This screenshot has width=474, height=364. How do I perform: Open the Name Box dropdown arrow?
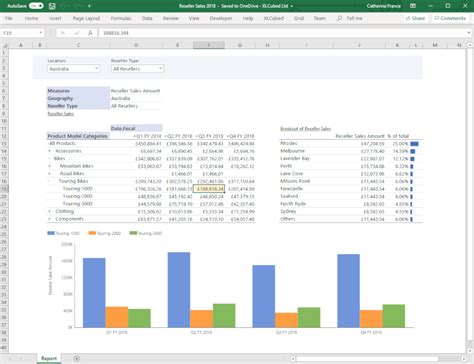coord(41,33)
